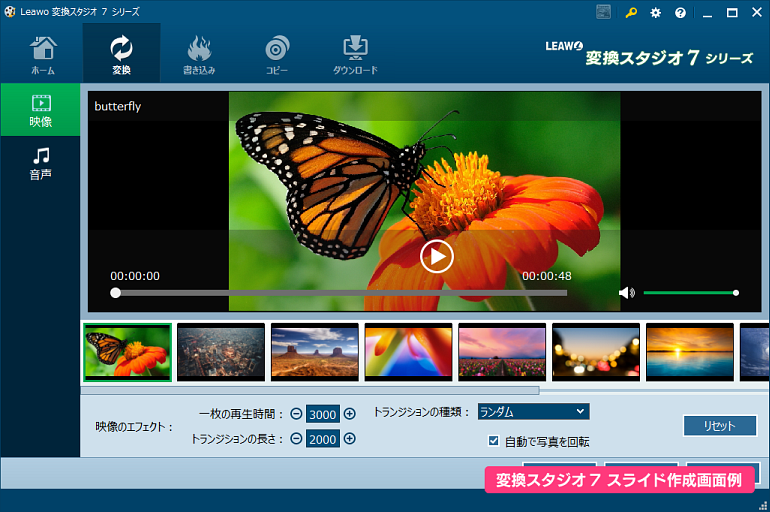The image size is (770, 512).
Task: Open the 書き込み burn tab
Action: point(199,55)
